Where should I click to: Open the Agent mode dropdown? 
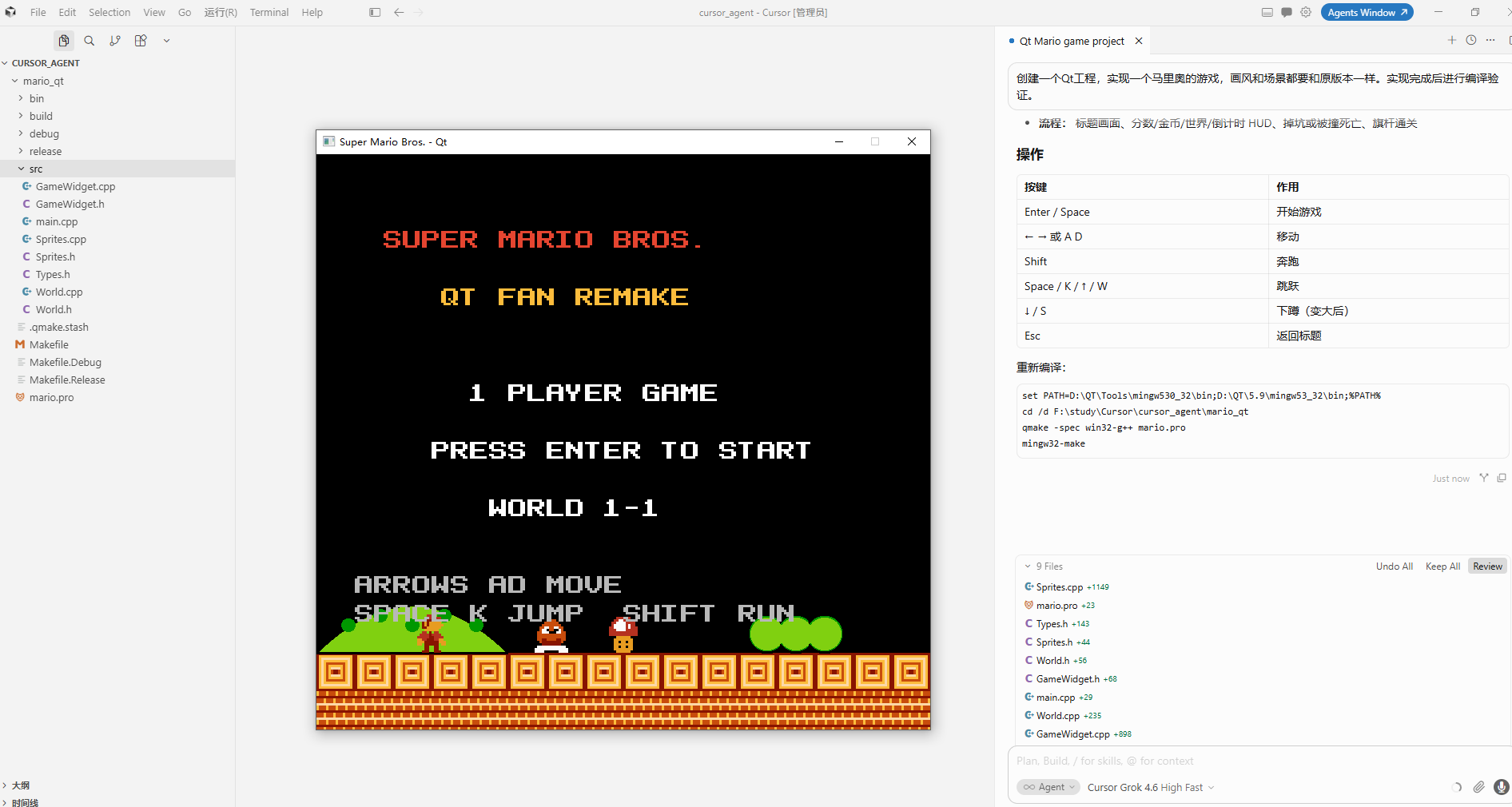pyautogui.click(x=1048, y=787)
